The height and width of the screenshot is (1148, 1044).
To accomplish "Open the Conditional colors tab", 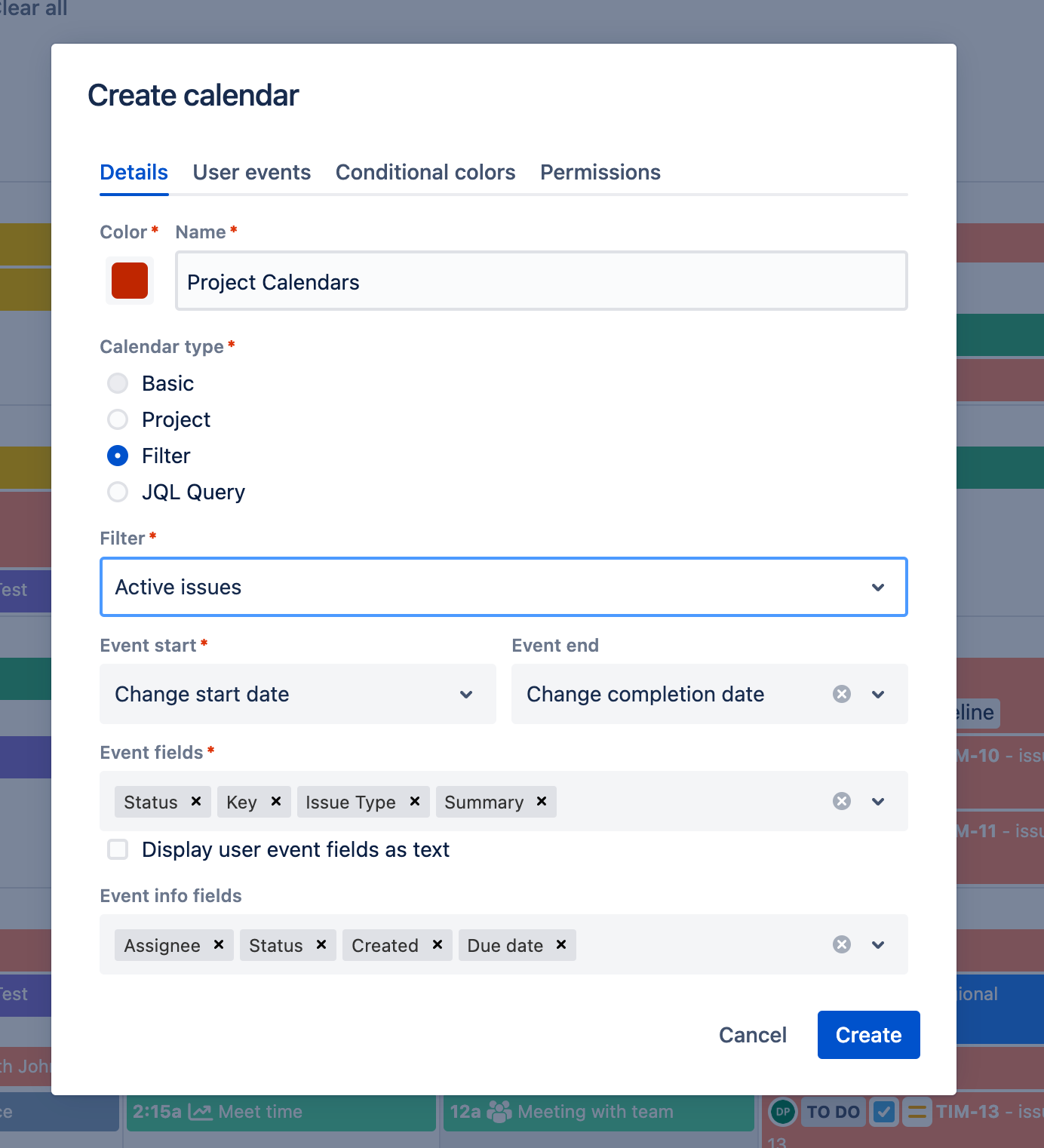I will 425,172.
